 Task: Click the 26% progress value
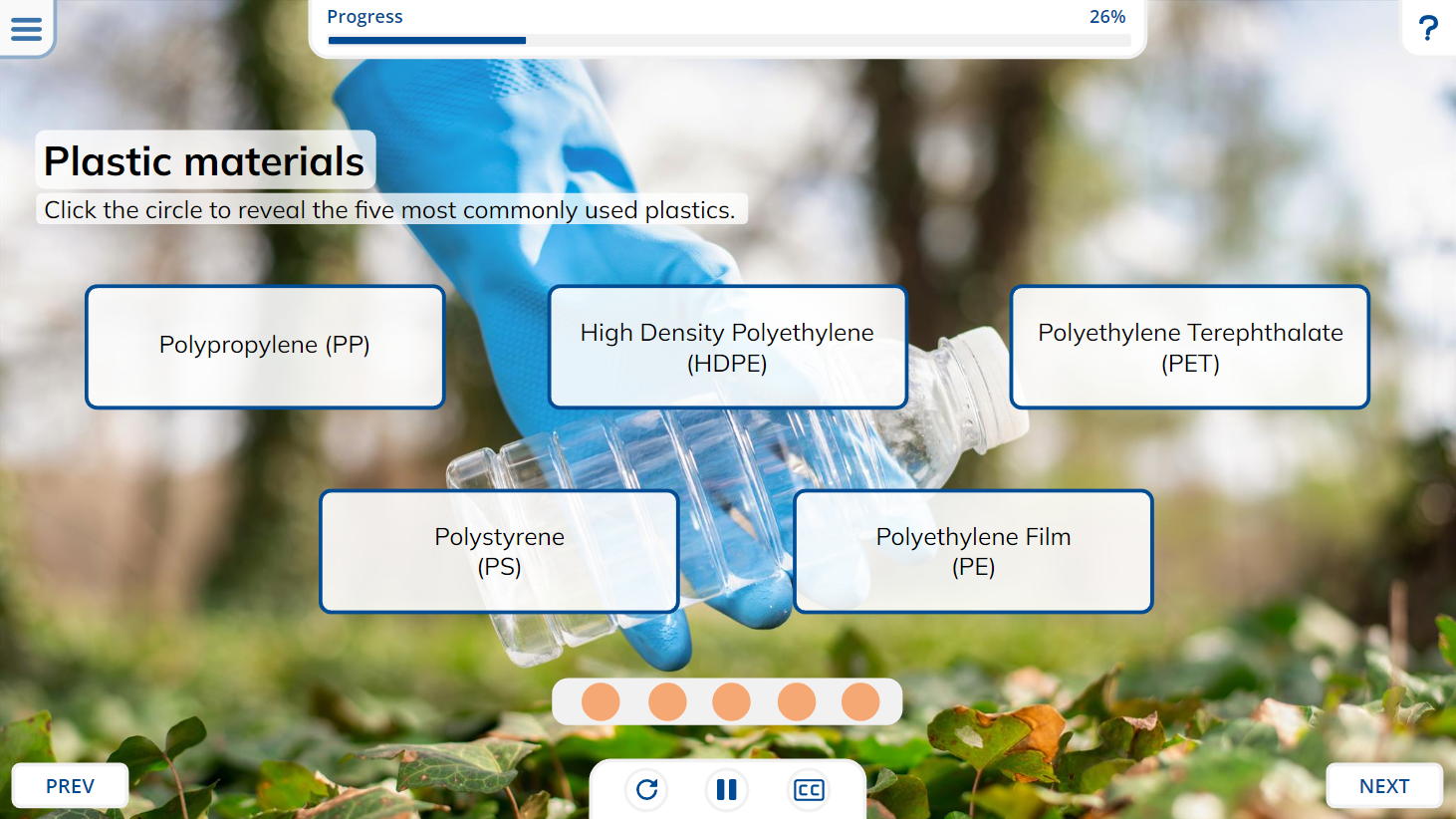point(1107,17)
